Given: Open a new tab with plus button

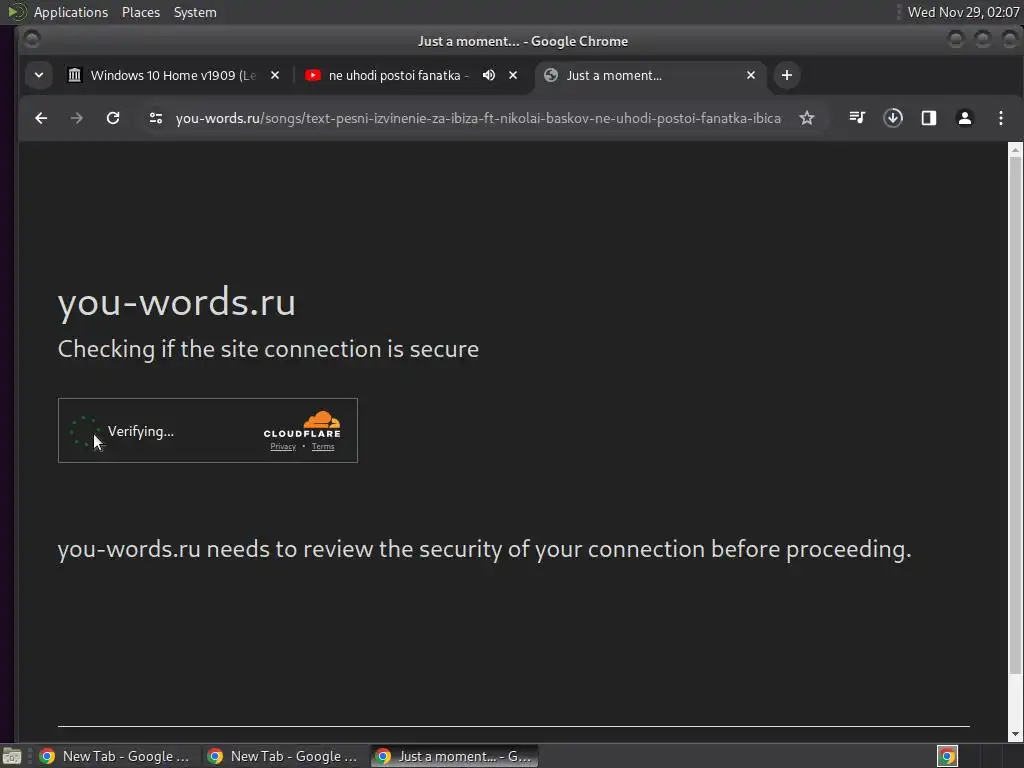Looking at the screenshot, I should click(x=787, y=75).
